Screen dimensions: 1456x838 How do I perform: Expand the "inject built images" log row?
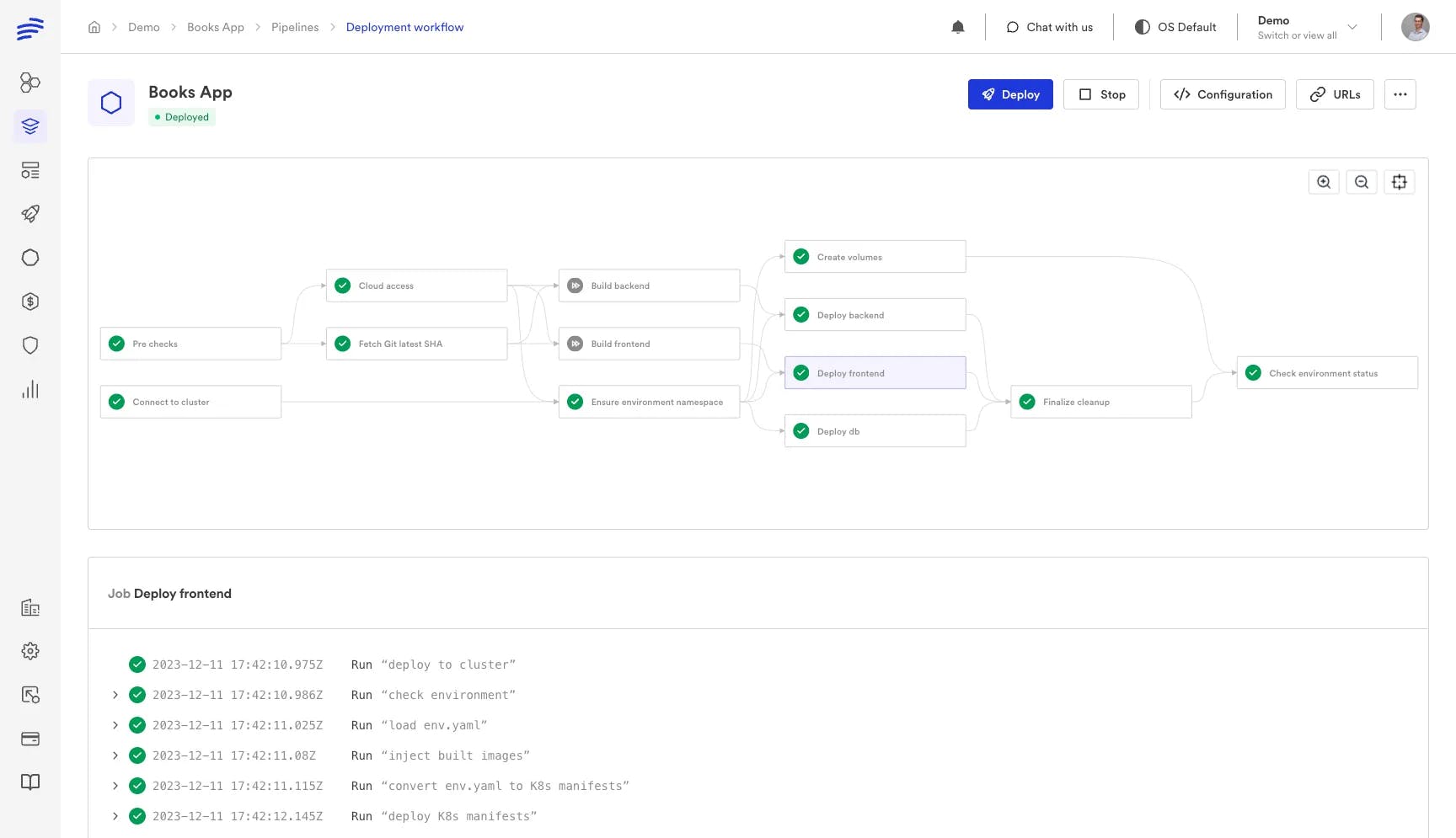coord(115,755)
